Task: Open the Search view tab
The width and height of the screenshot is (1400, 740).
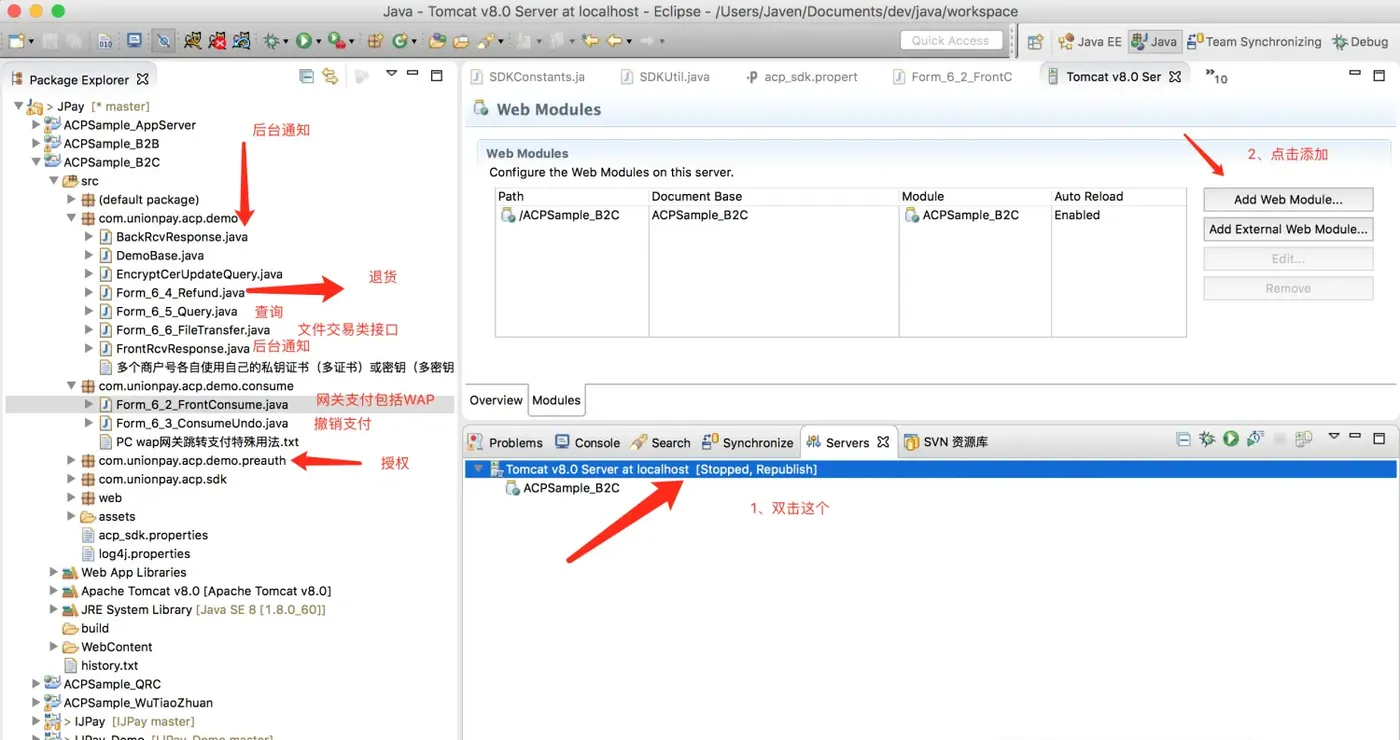Action: [660, 442]
